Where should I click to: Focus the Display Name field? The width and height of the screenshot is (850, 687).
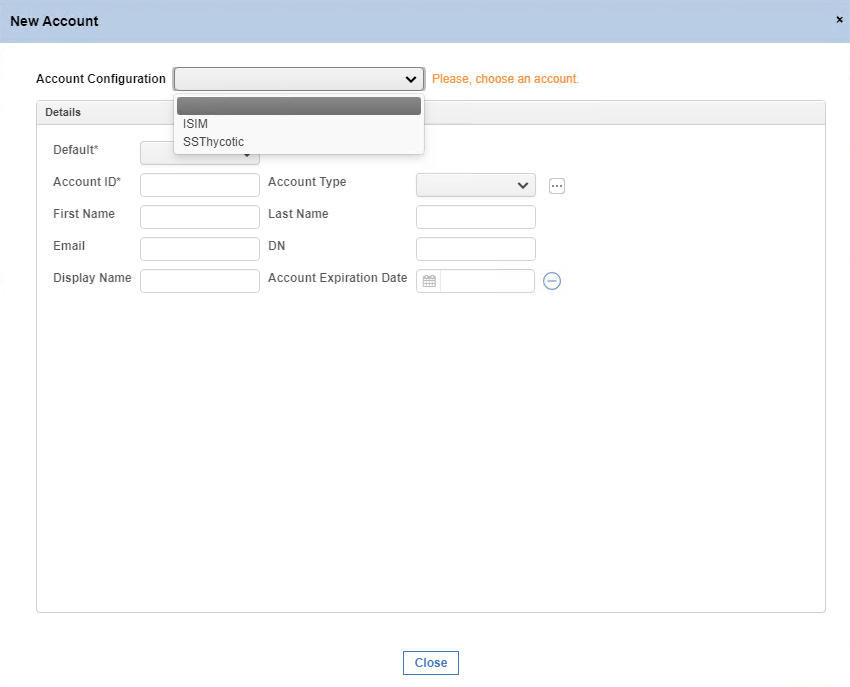[x=199, y=281]
